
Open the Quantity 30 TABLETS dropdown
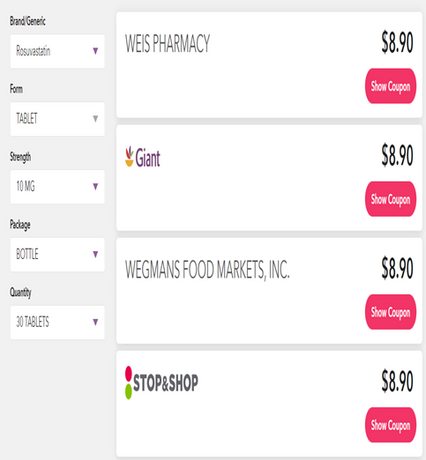click(57, 322)
